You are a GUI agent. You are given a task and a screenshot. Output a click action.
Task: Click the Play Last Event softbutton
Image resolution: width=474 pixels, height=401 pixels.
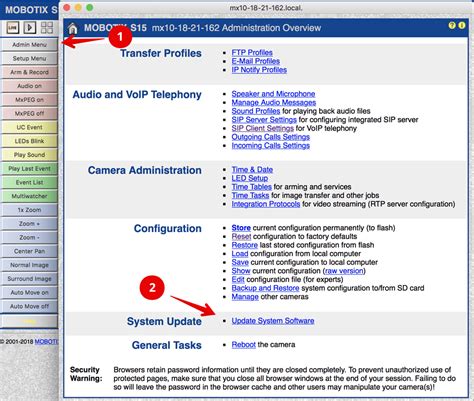point(29,169)
